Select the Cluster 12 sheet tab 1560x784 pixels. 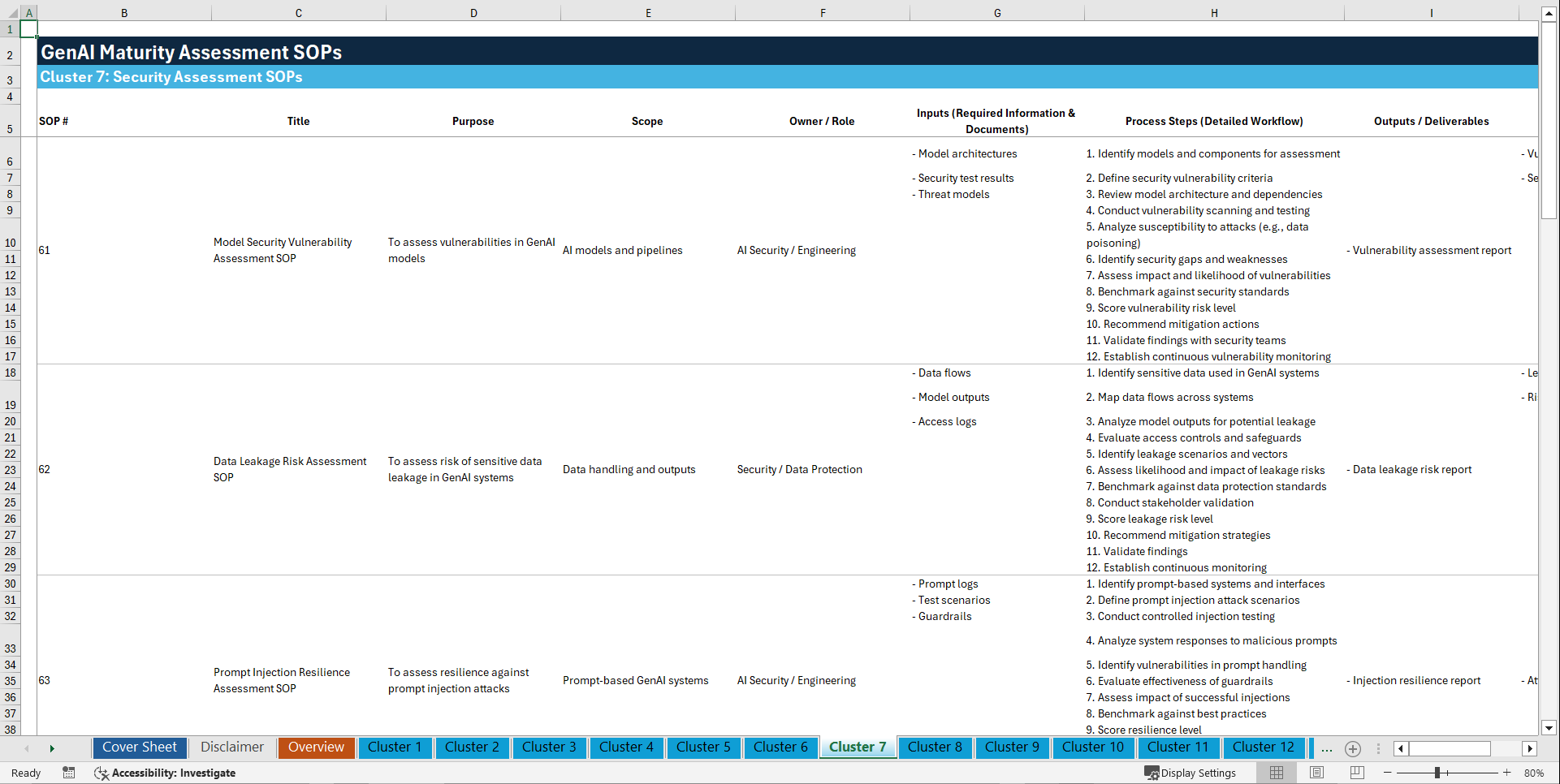click(x=1264, y=747)
